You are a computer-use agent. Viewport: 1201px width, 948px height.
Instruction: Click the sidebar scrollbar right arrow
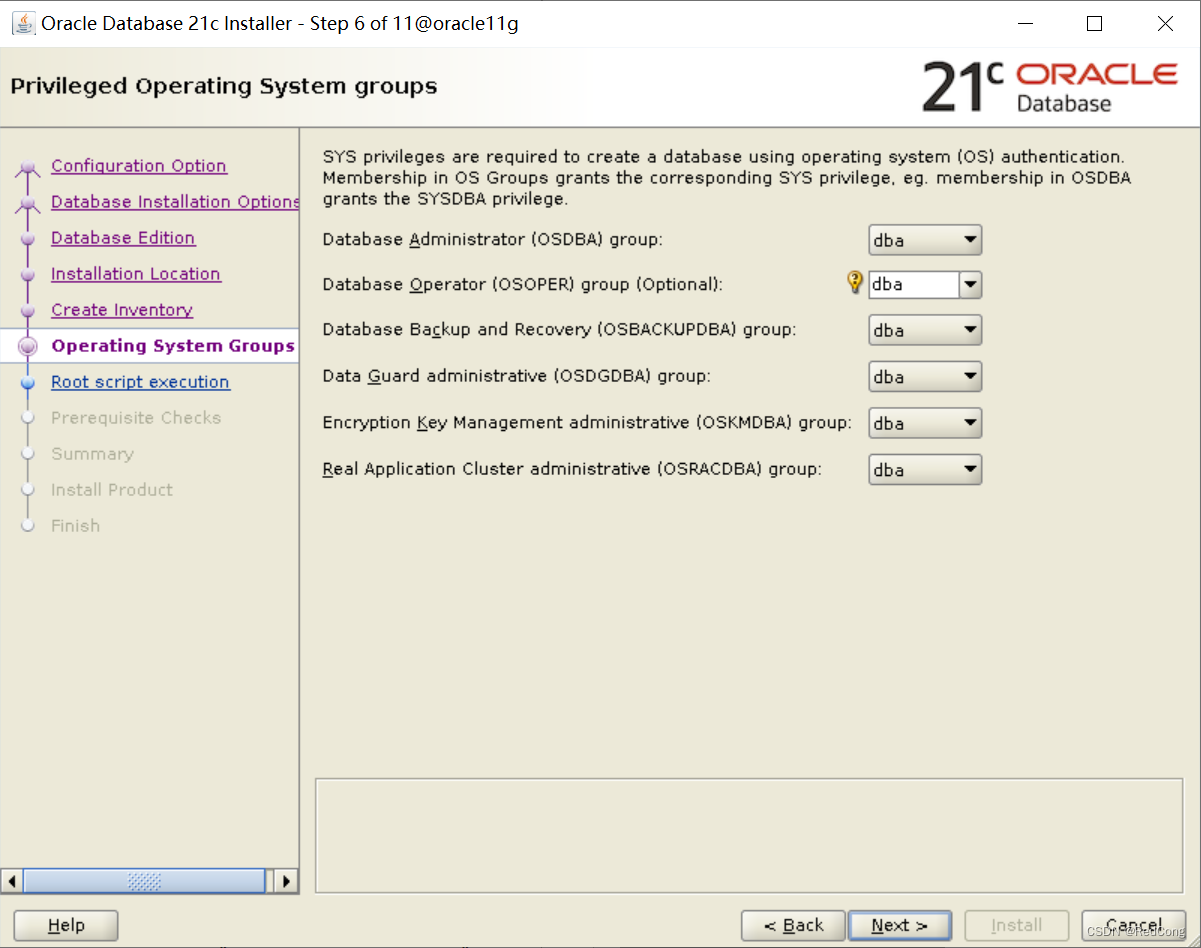tap(286, 881)
